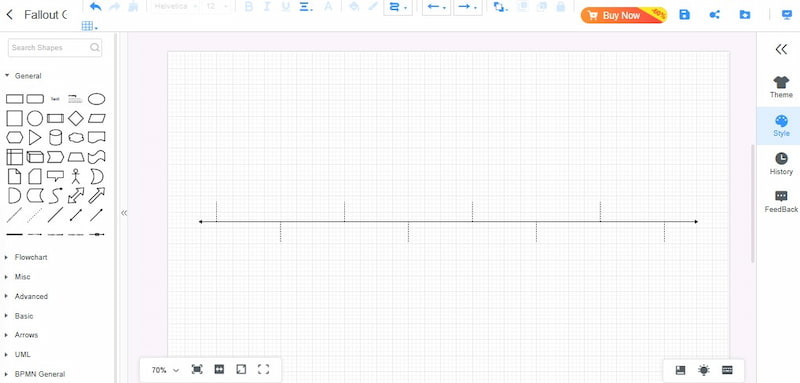Toggle the keyboard shortcuts icon at the bottom right
Screen dimensions: 800x383
(x=728, y=370)
